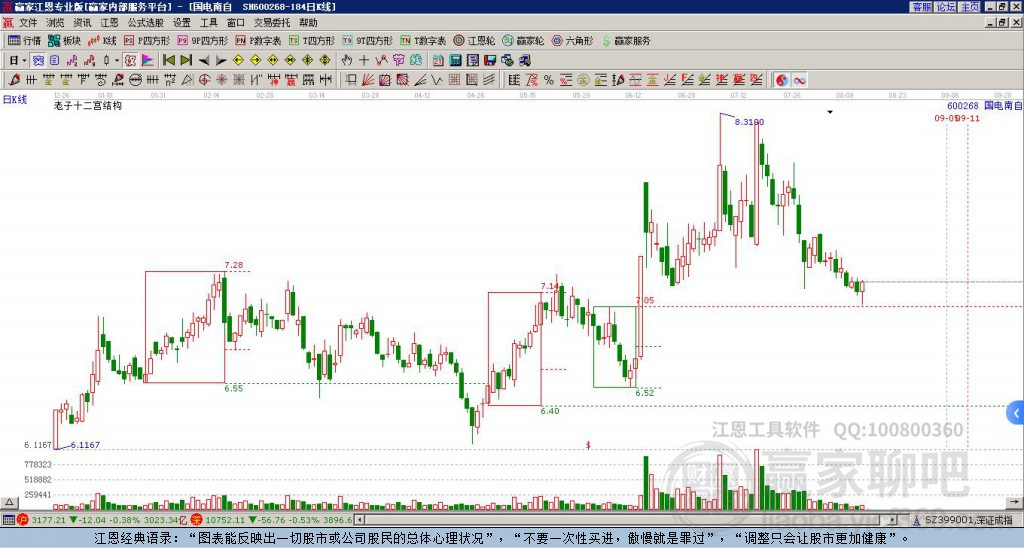Click the first yellow diamond arrow icon
Screen dimensions: 1024x548
238,60
